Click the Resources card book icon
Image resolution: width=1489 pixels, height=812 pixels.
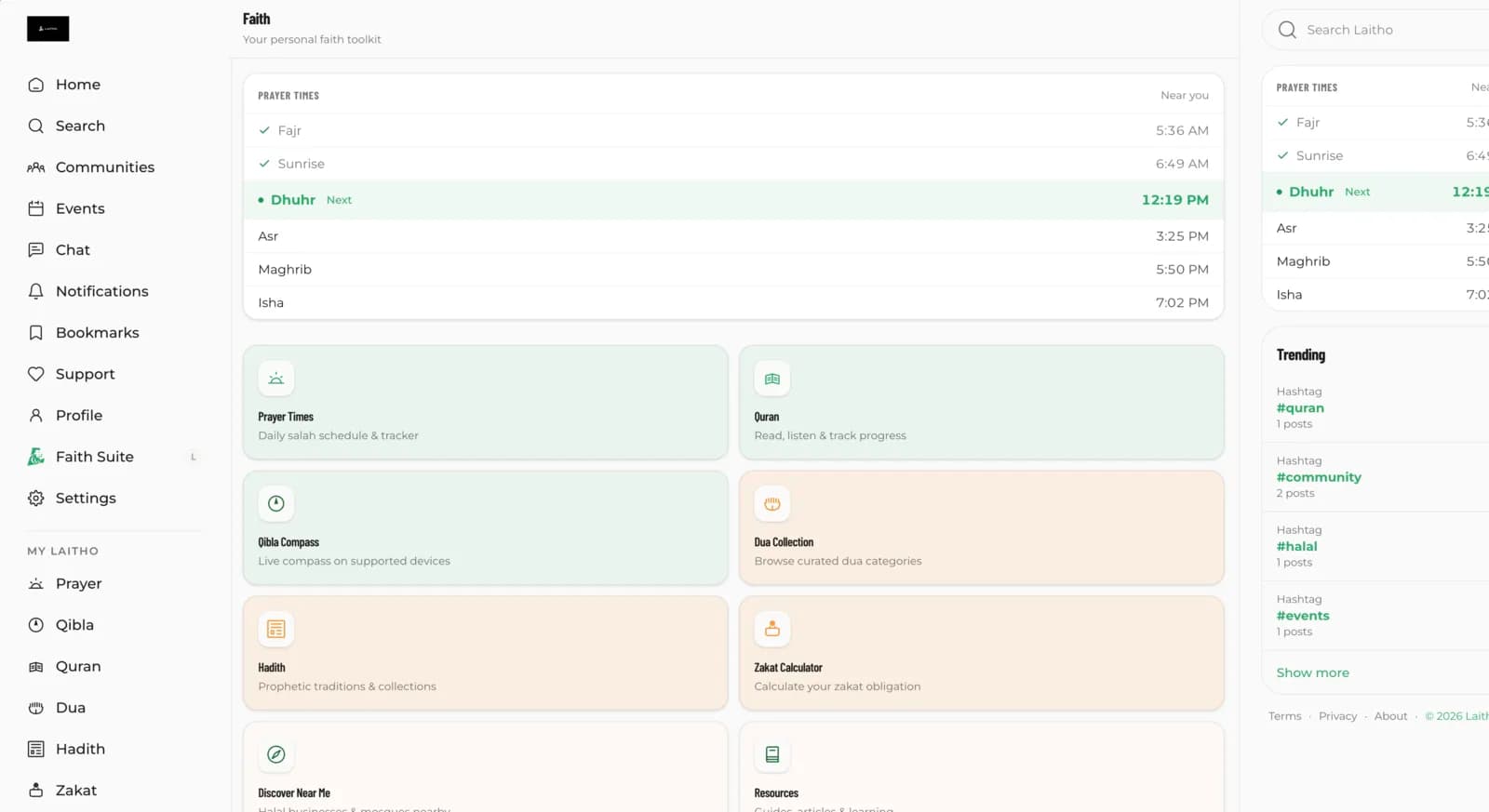pos(772,754)
